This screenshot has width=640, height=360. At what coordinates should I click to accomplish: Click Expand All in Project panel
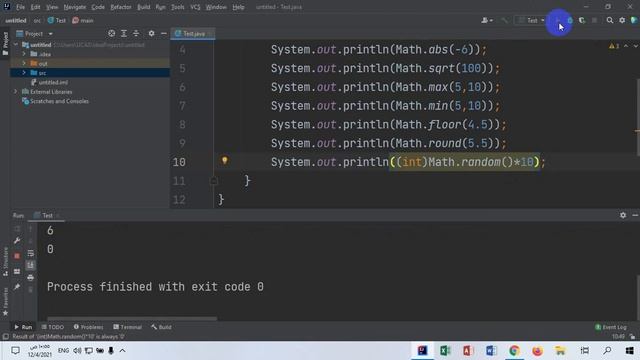point(124,33)
